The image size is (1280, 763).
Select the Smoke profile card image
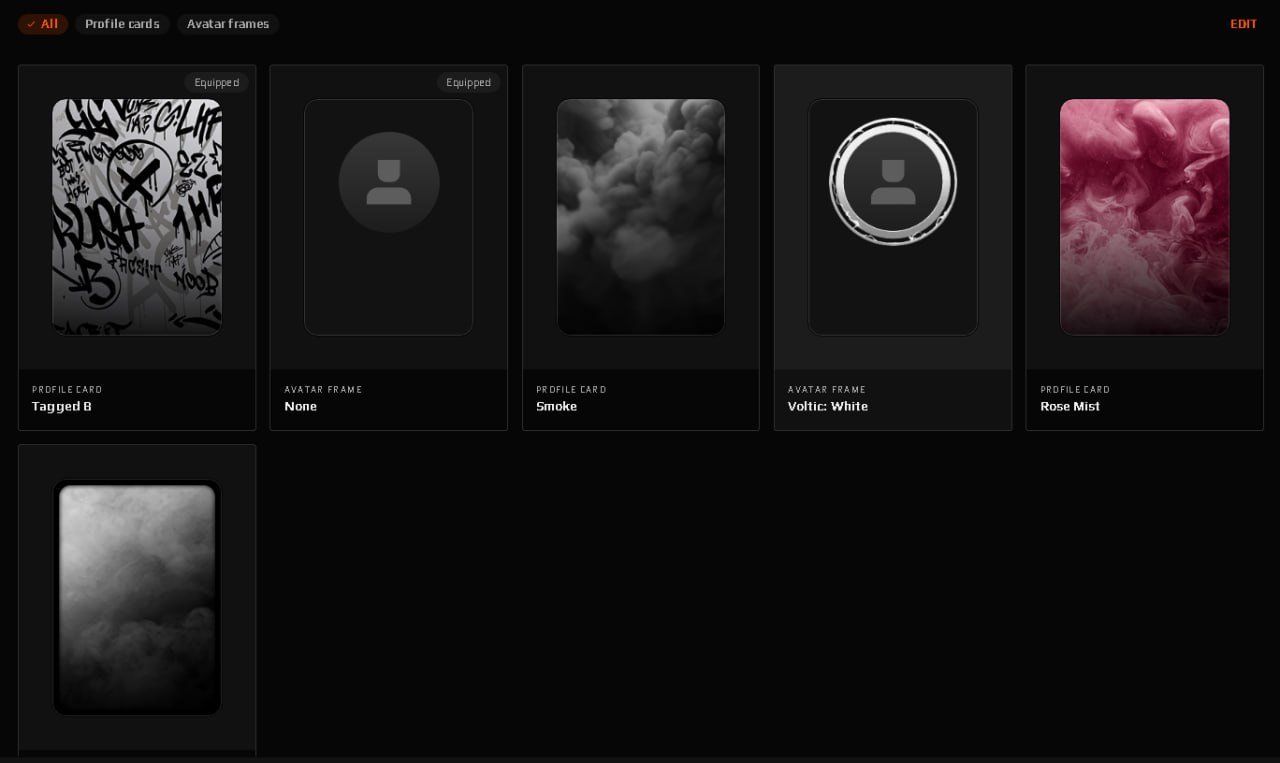tap(641, 217)
